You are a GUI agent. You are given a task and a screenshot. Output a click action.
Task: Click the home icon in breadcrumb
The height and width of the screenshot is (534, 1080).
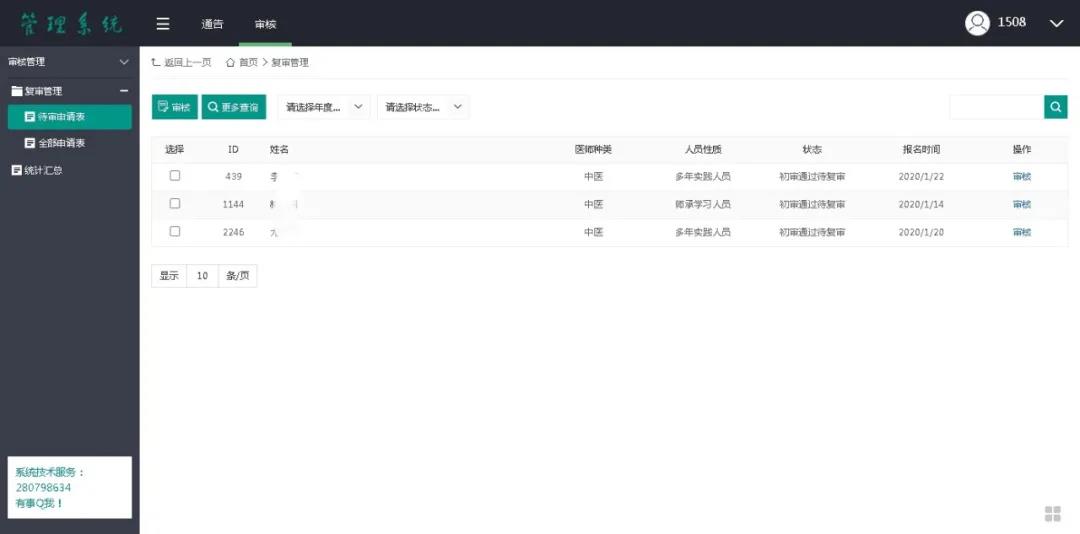coord(230,62)
